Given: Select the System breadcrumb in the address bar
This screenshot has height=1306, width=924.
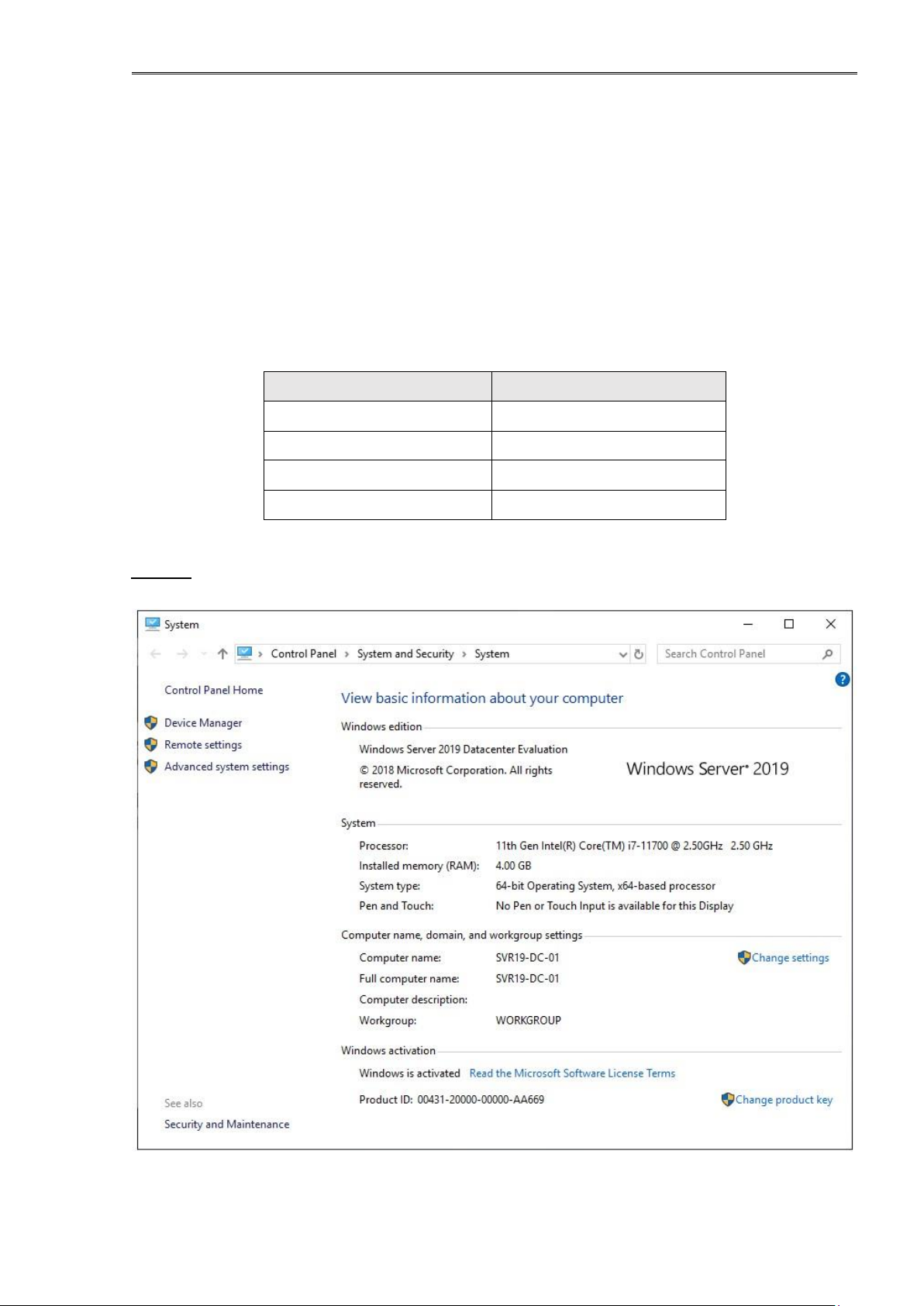Looking at the screenshot, I should tap(492, 654).
